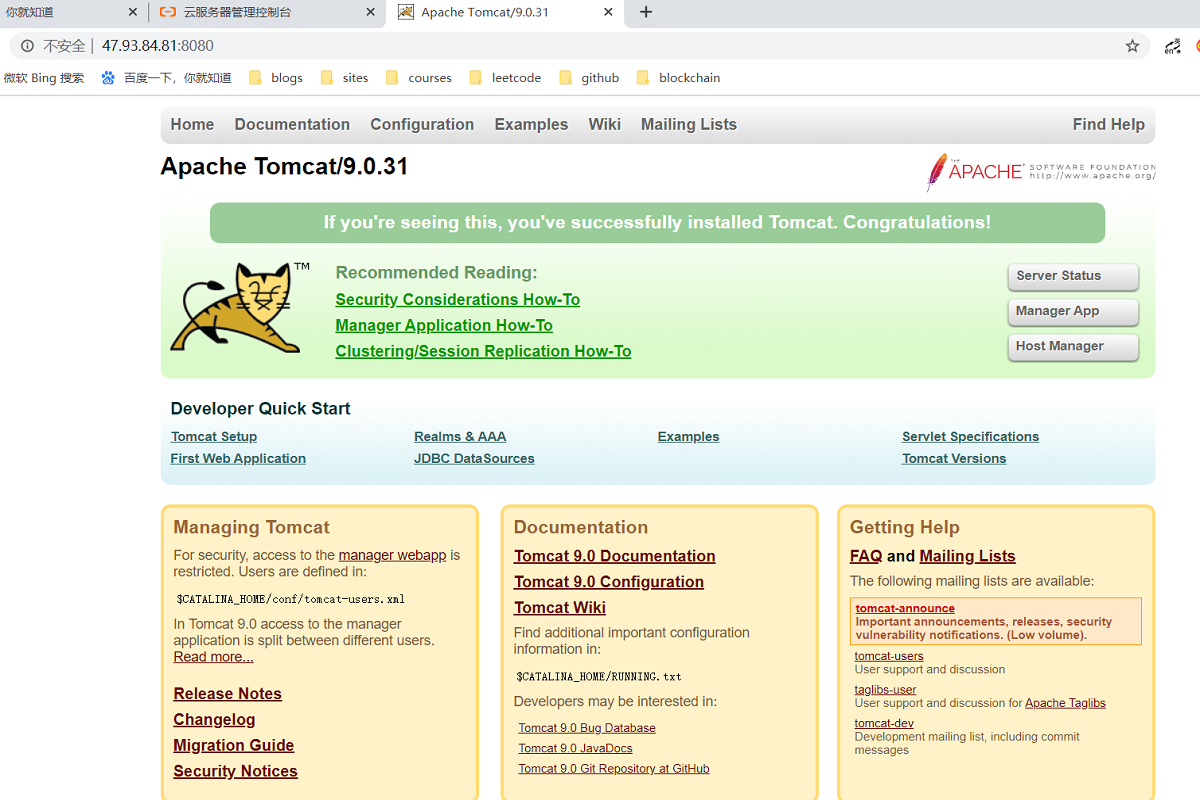1200x800 pixels.
Task: Select the Apache Tomcat/9.0.31 tab
Action: [505, 12]
